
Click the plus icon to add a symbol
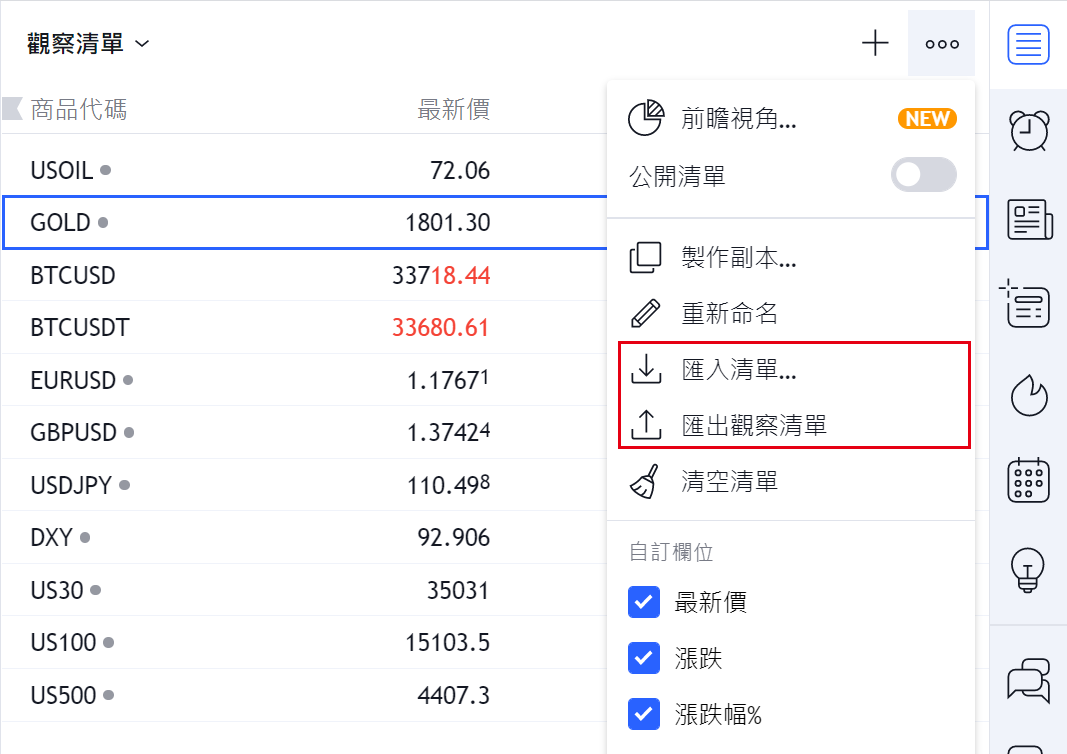pyautogui.click(x=874, y=44)
